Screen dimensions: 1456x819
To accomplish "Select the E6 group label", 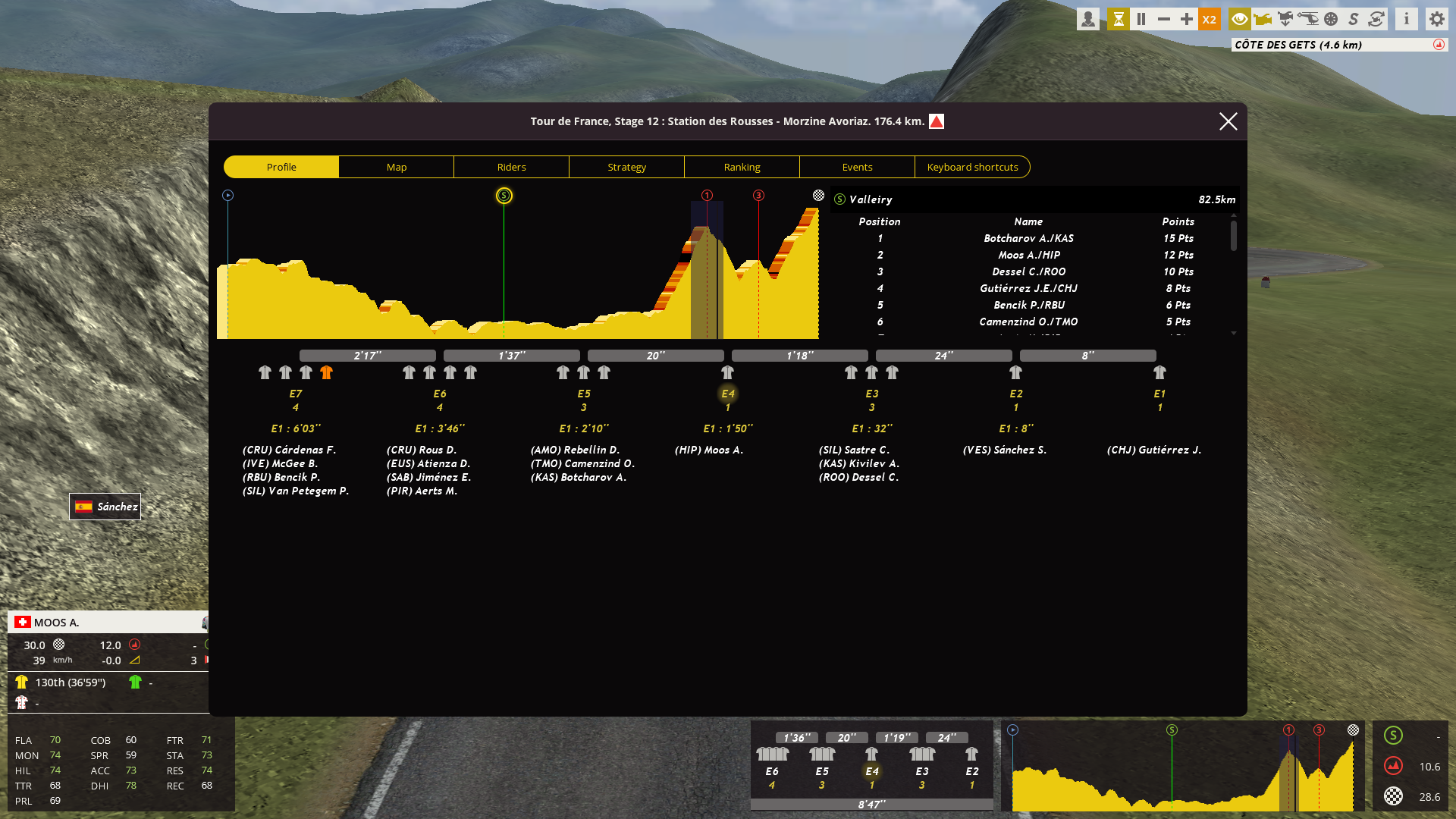I will (440, 394).
